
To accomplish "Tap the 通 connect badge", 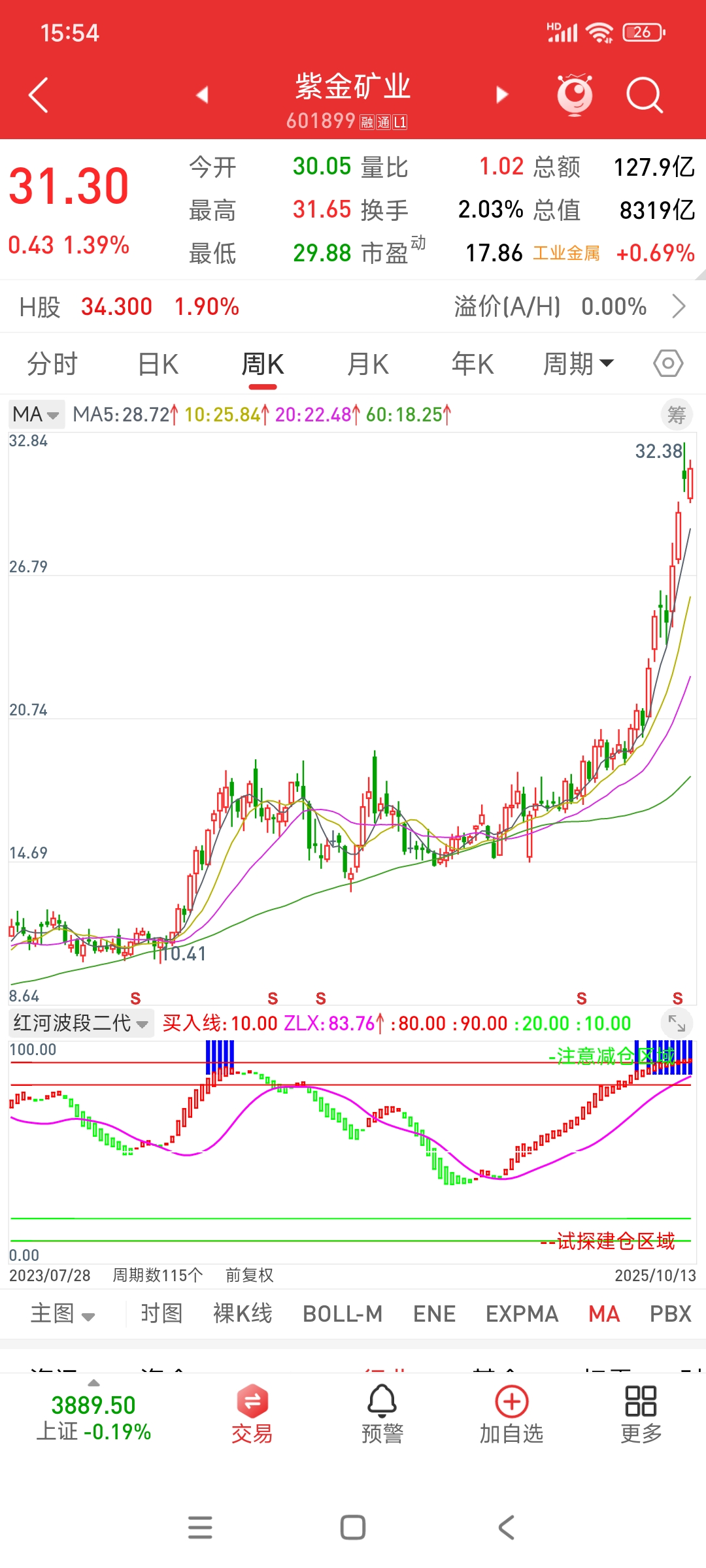I will [x=383, y=122].
